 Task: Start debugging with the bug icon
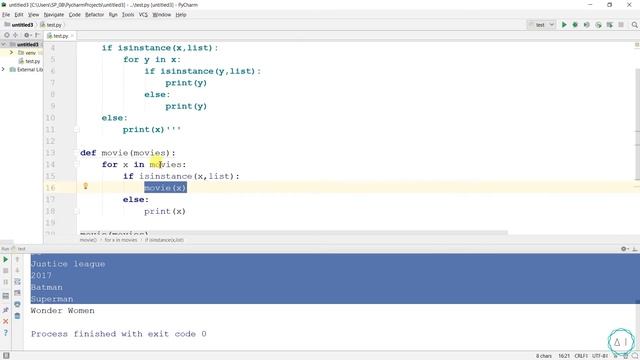point(575,25)
